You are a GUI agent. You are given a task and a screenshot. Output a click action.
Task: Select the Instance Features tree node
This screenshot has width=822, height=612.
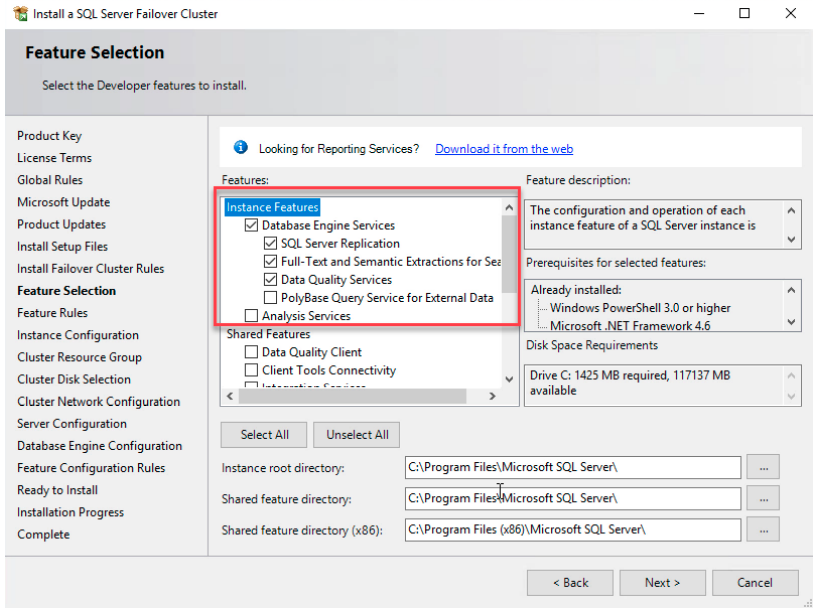tap(272, 207)
